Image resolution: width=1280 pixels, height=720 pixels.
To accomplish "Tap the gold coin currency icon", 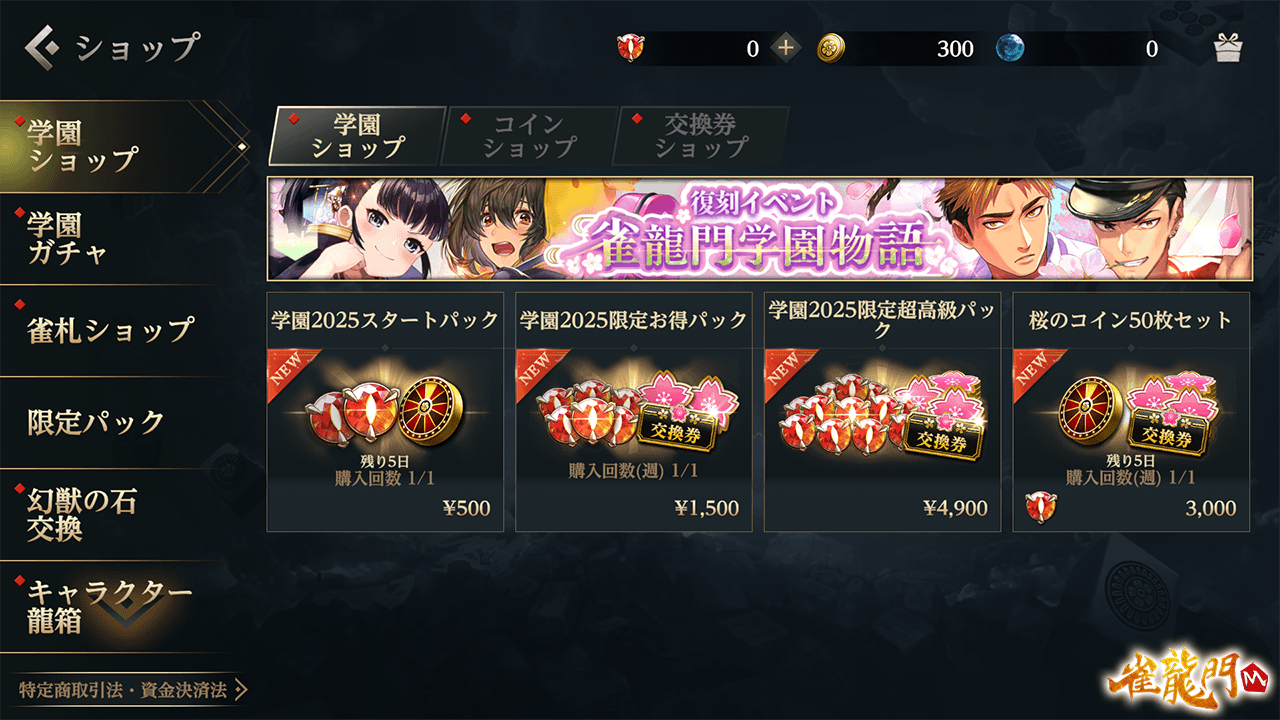I will (x=832, y=48).
